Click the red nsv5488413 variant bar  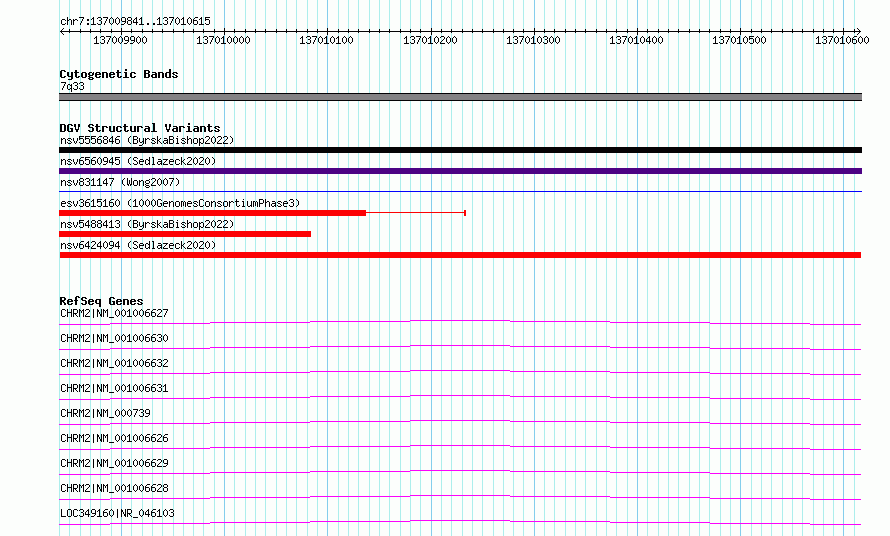pyautogui.click(x=185, y=234)
